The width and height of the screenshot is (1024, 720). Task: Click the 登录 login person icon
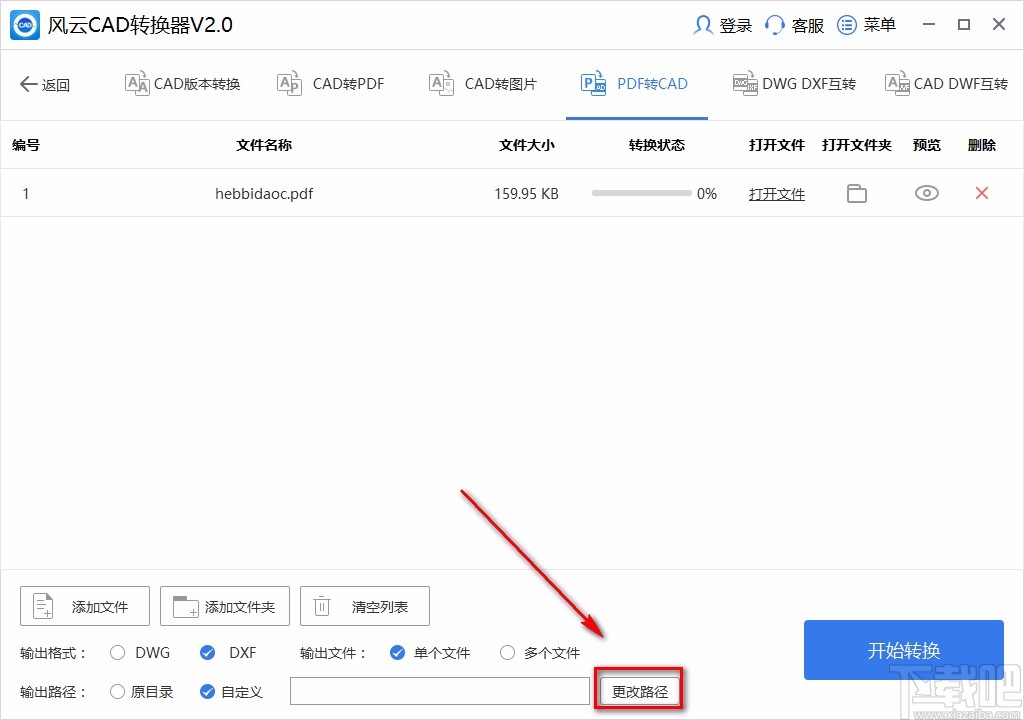[704, 24]
